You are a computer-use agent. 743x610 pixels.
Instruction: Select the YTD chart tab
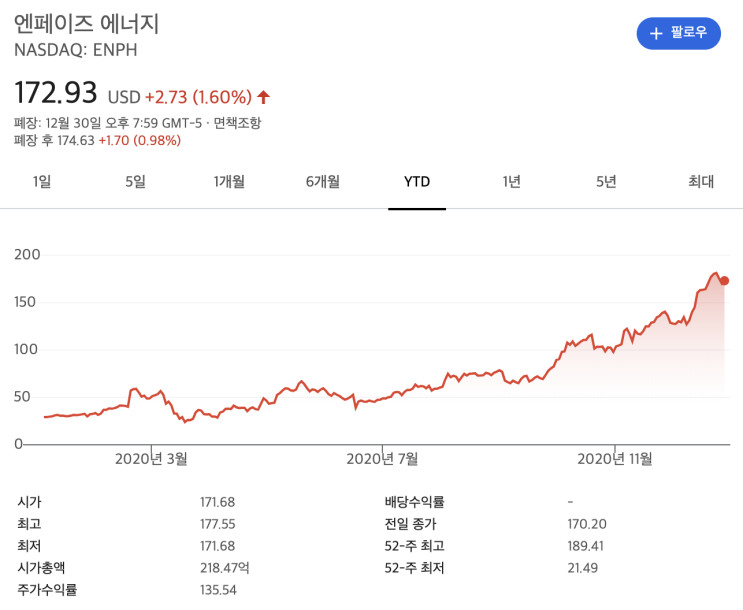[417, 182]
